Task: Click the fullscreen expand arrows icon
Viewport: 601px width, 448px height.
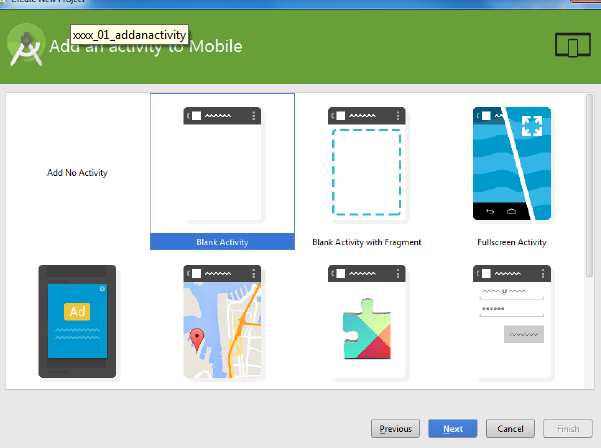Action: (532, 126)
